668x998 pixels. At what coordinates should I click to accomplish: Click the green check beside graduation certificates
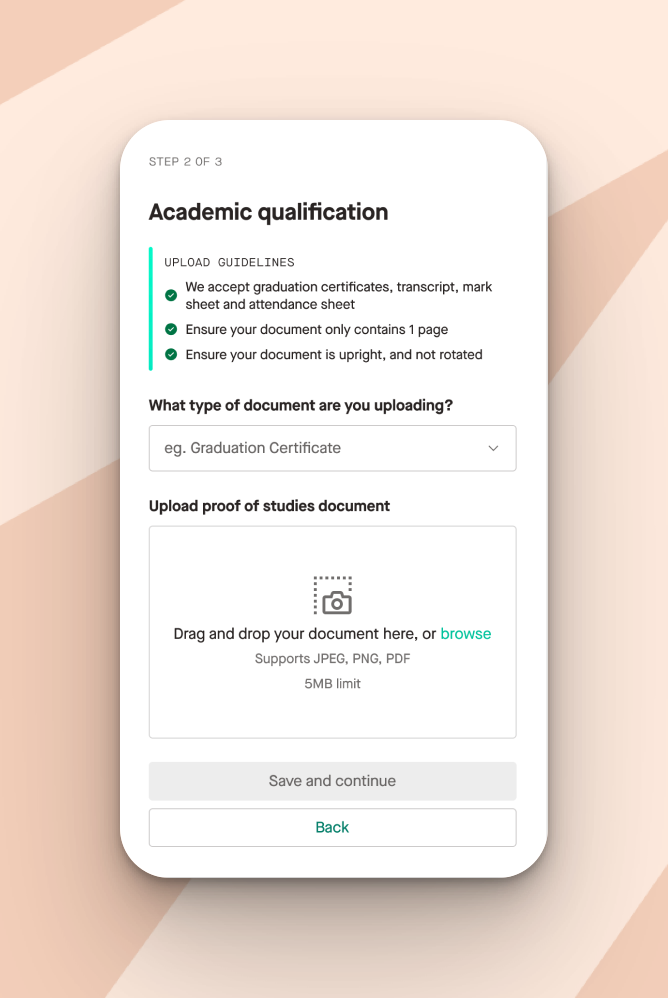(171, 295)
